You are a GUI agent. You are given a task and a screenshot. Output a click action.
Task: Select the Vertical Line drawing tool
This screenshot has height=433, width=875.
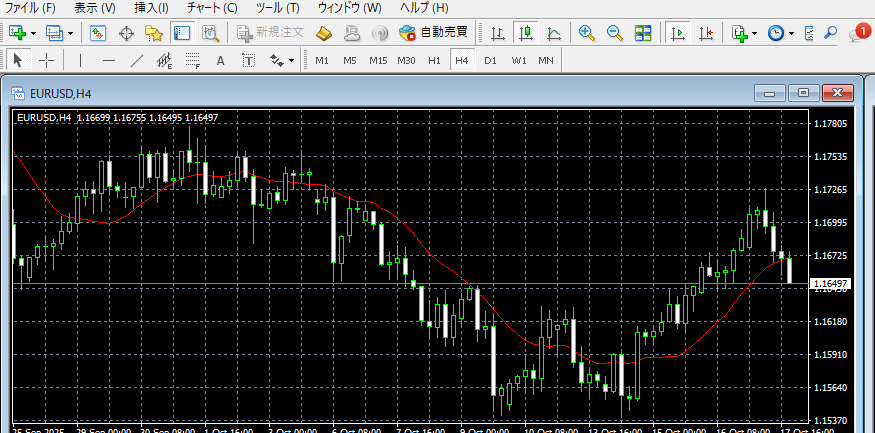[81, 60]
